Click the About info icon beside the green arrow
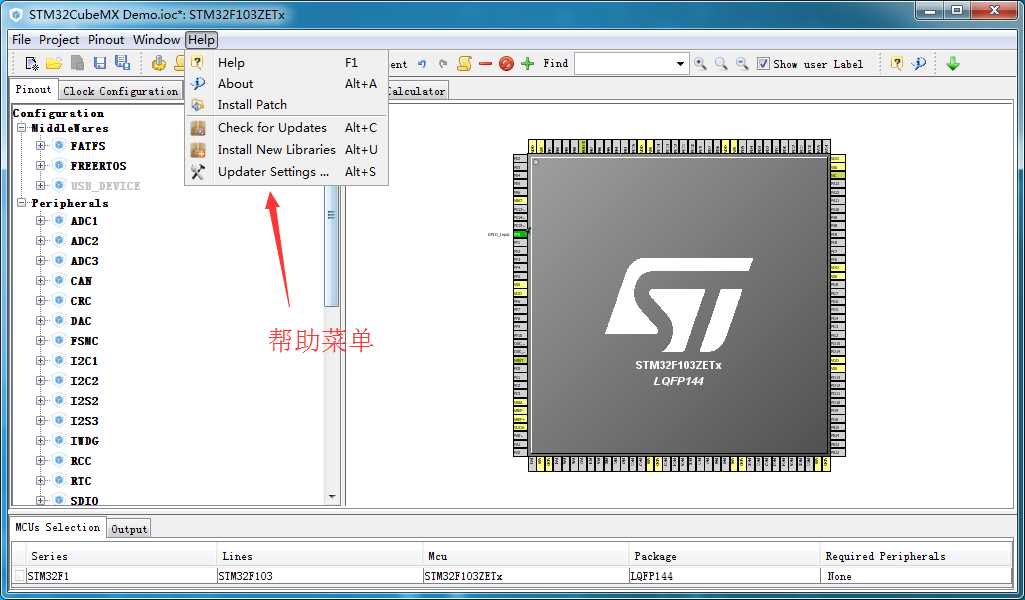This screenshot has height=600, width=1025. (x=919, y=63)
